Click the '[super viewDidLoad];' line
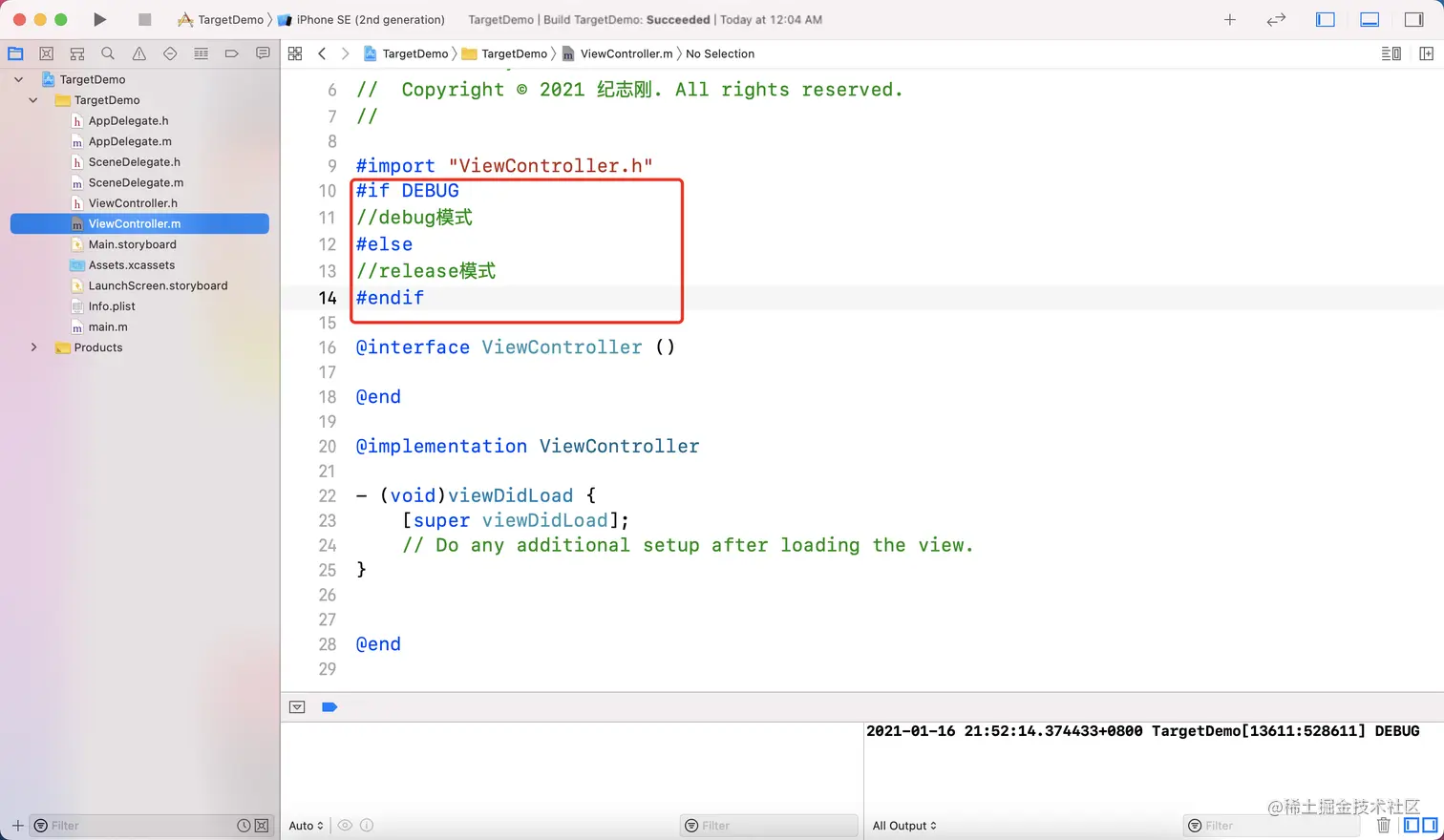Image resolution: width=1444 pixels, height=840 pixels. click(516, 520)
